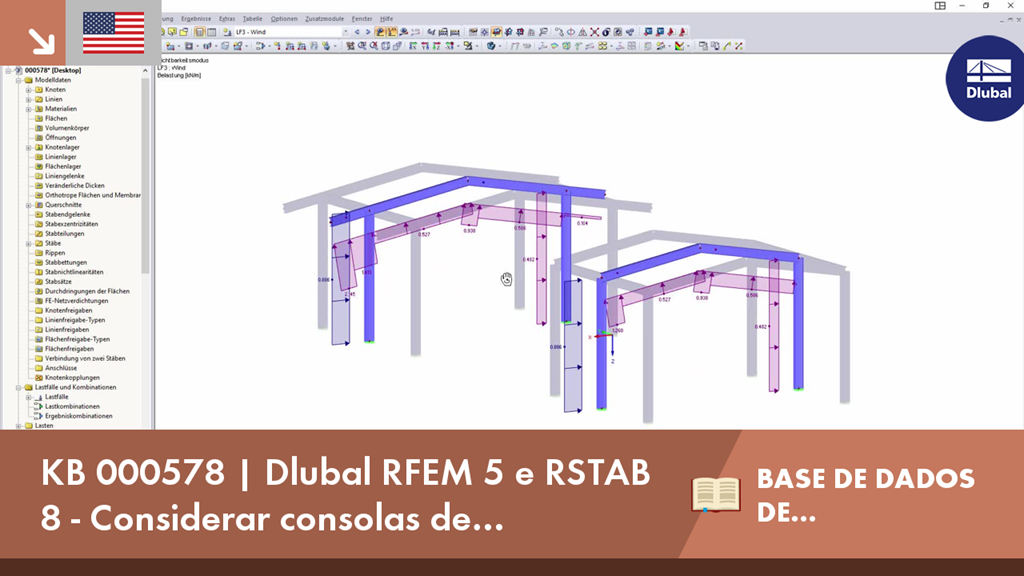The image size is (1024, 576).
Task: Click the black bomb-shaped icon
Action: [x=606, y=31]
